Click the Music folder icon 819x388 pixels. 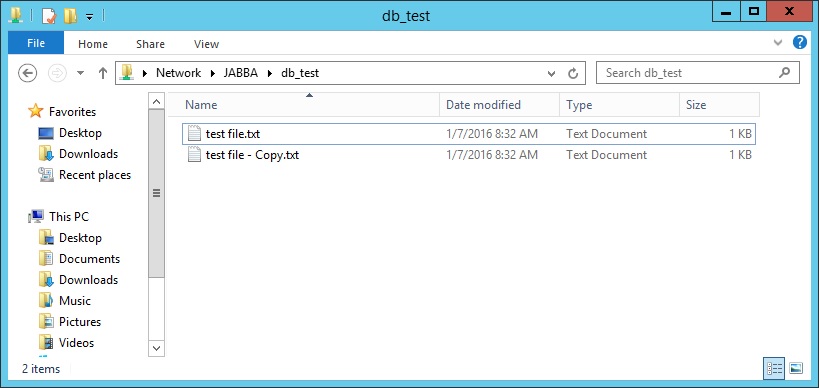[46, 300]
